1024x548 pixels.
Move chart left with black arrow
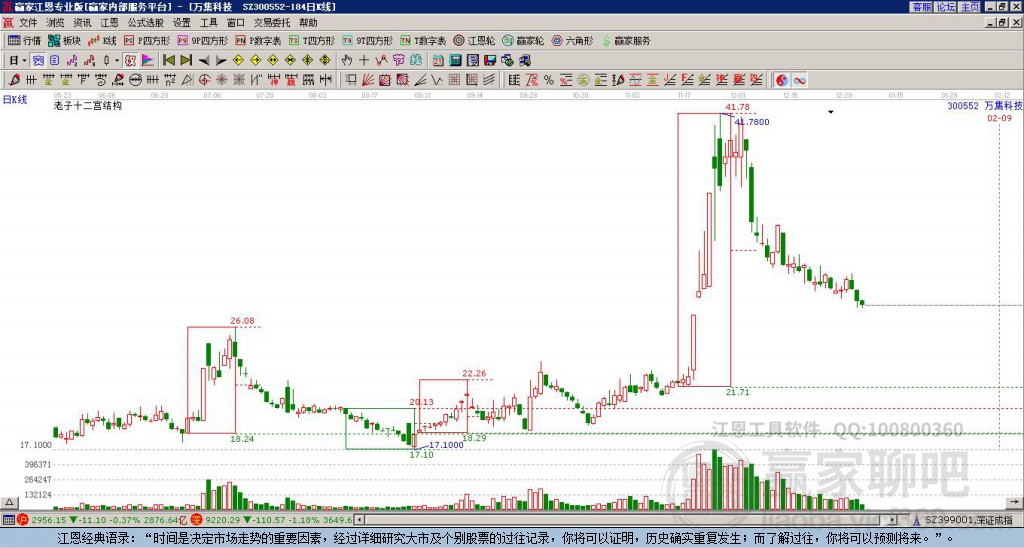click(204, 60)
